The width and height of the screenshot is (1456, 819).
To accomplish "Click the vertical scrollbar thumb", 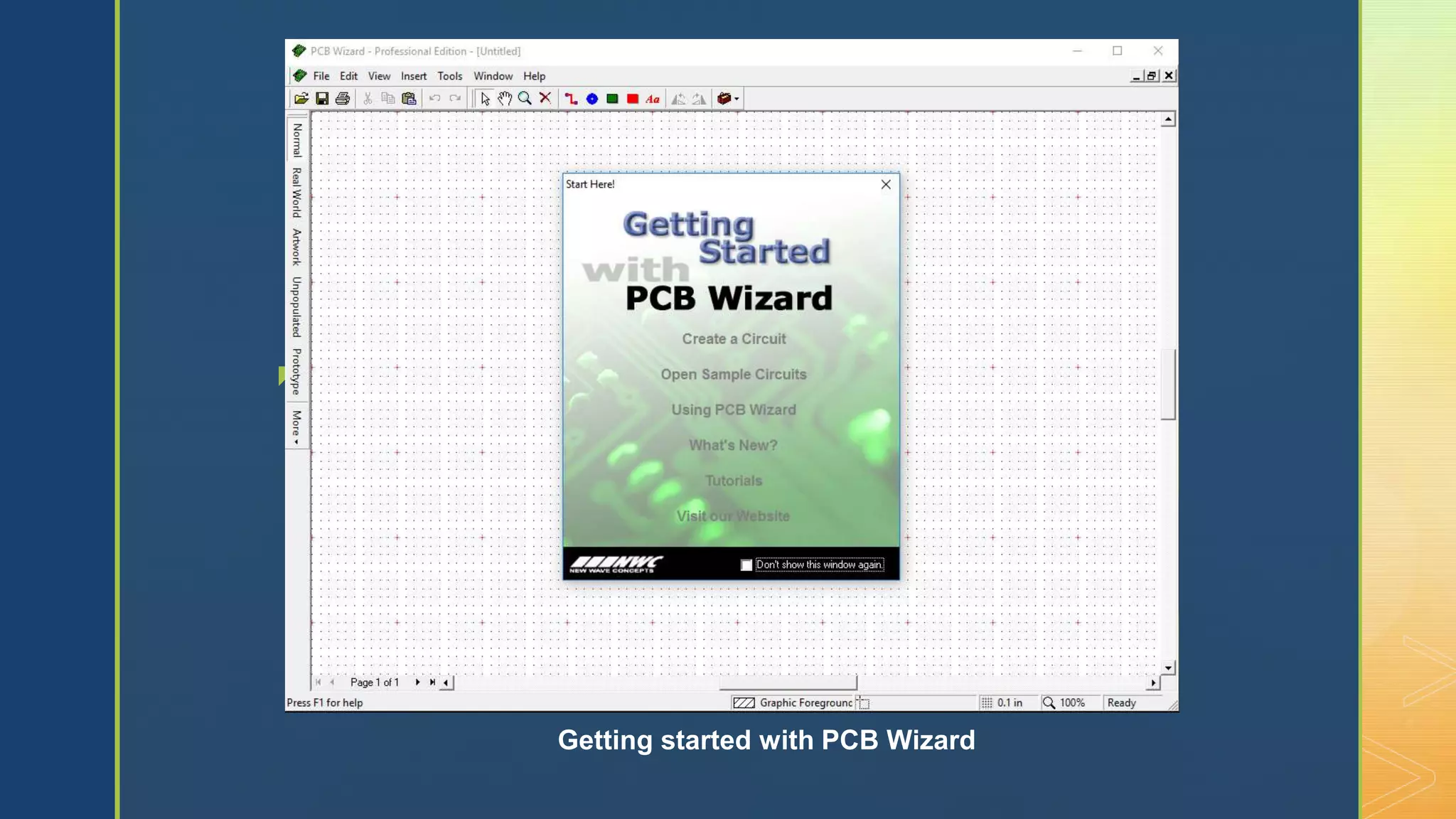I will (1168, 385).
